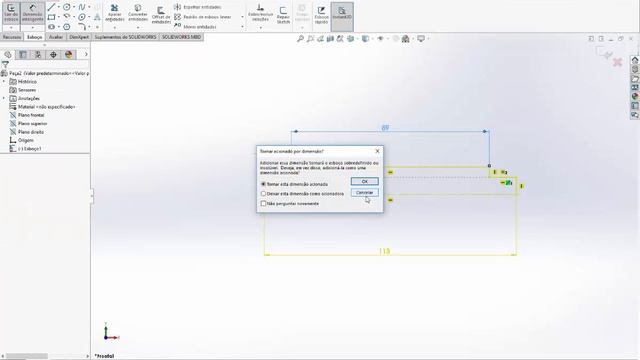Expand the Histórico tree node
The height and width of the screenshot is (360, 640).
tap(4, 82)
